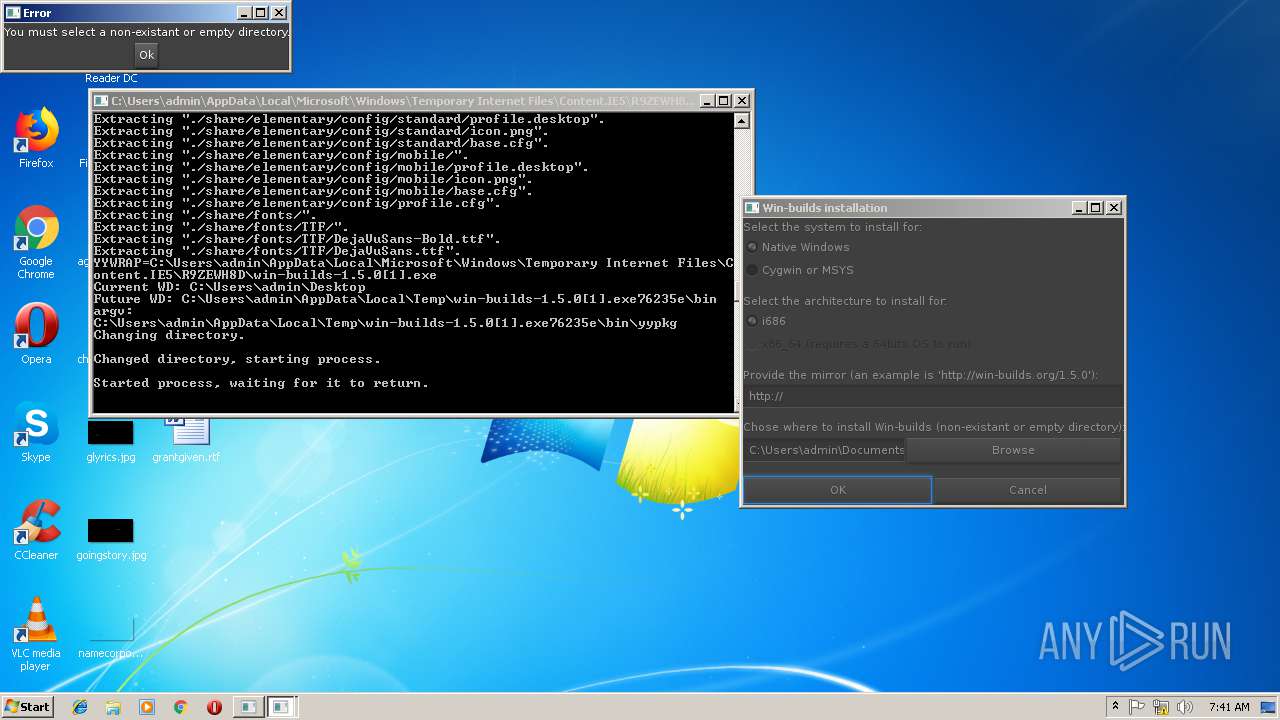Click the install path field showing C:\Users\admin\Documents
This screenshot has width=1280, height=720.
[x=825, y=450]
